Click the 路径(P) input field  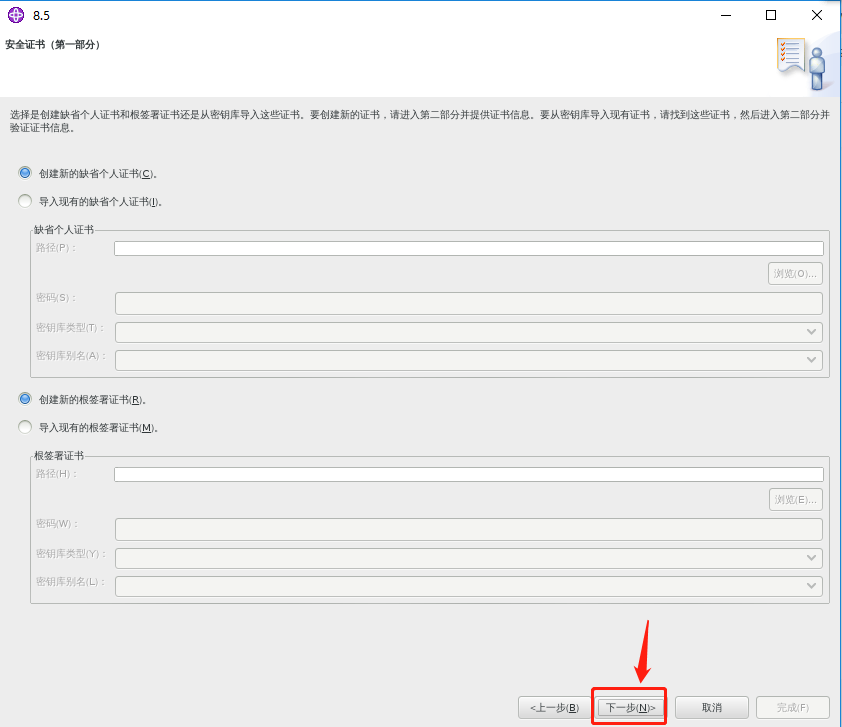tap(469, 248)
